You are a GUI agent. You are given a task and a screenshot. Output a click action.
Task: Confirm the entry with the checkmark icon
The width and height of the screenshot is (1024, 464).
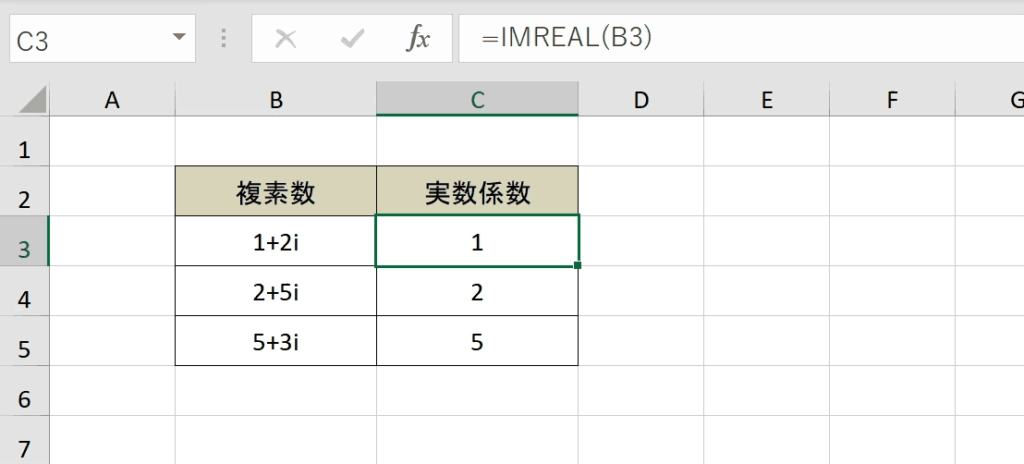(x=352, y=39)
